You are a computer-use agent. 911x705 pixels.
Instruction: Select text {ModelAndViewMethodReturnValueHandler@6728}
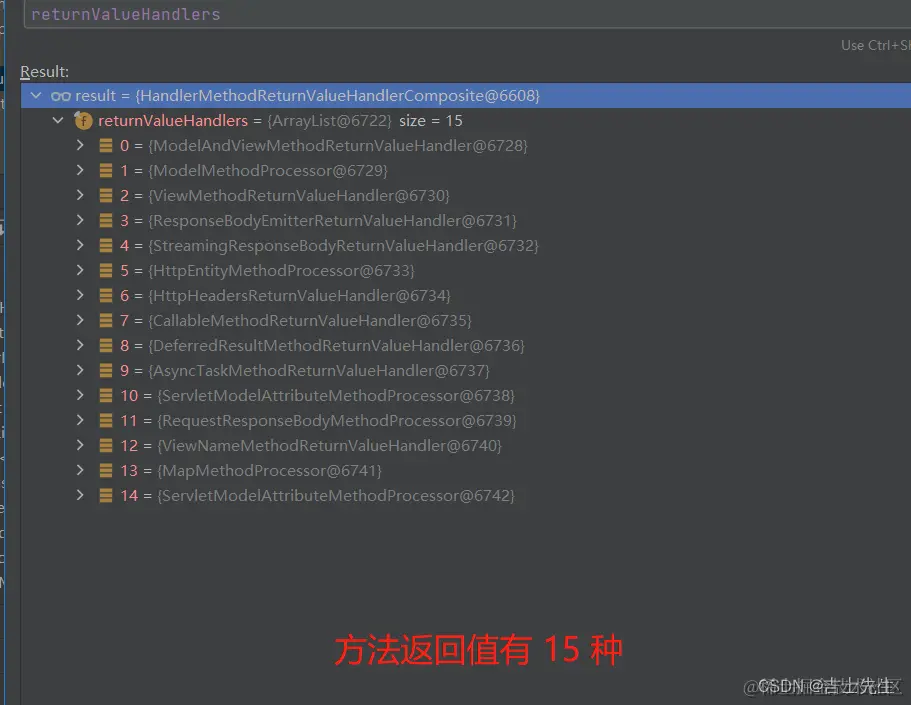(338, 145)
